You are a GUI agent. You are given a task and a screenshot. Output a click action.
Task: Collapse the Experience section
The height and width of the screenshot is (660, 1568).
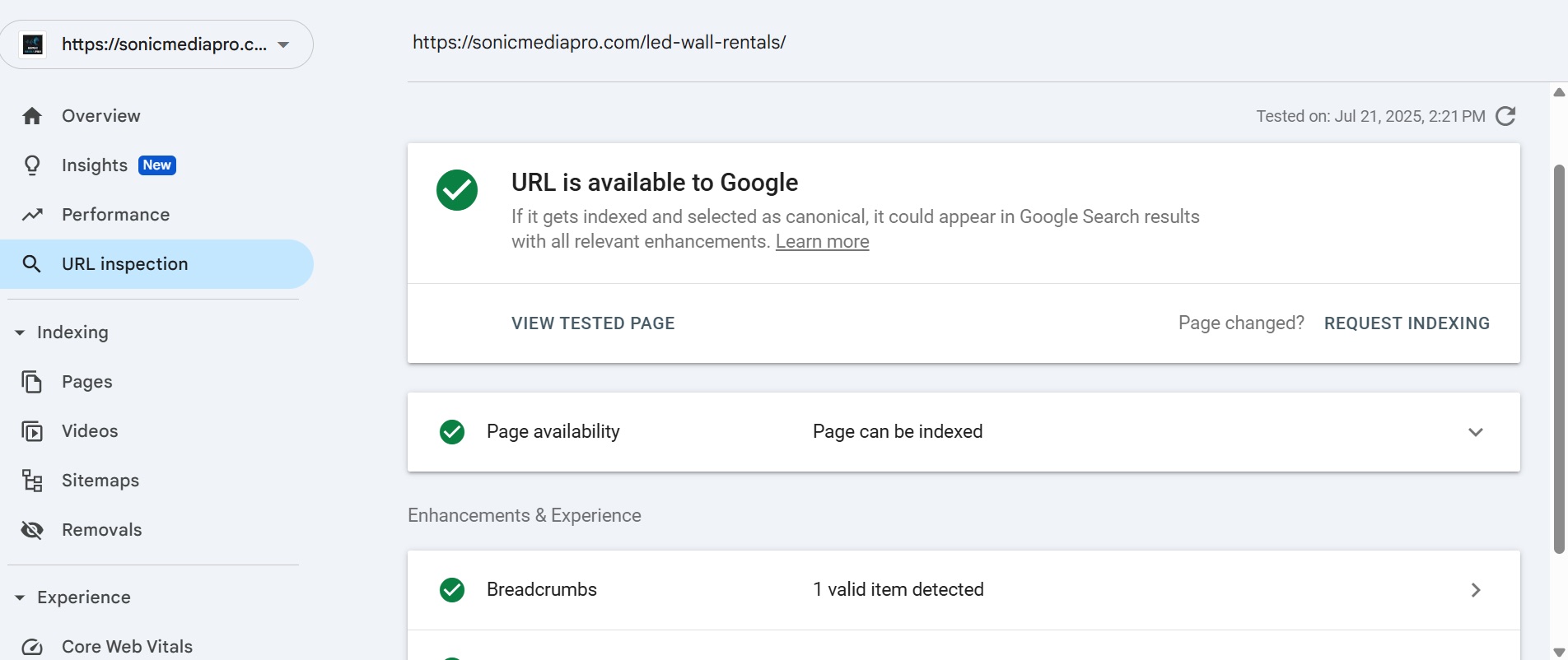pos(20,597)
